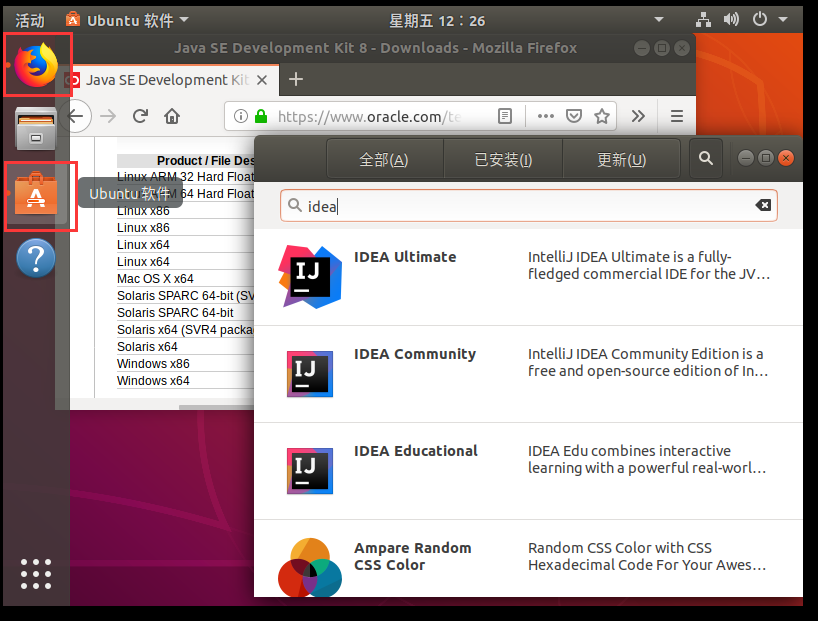818x621 pixels.
Task: Switch to the 更新(U) tab
Action: point(622,159)
